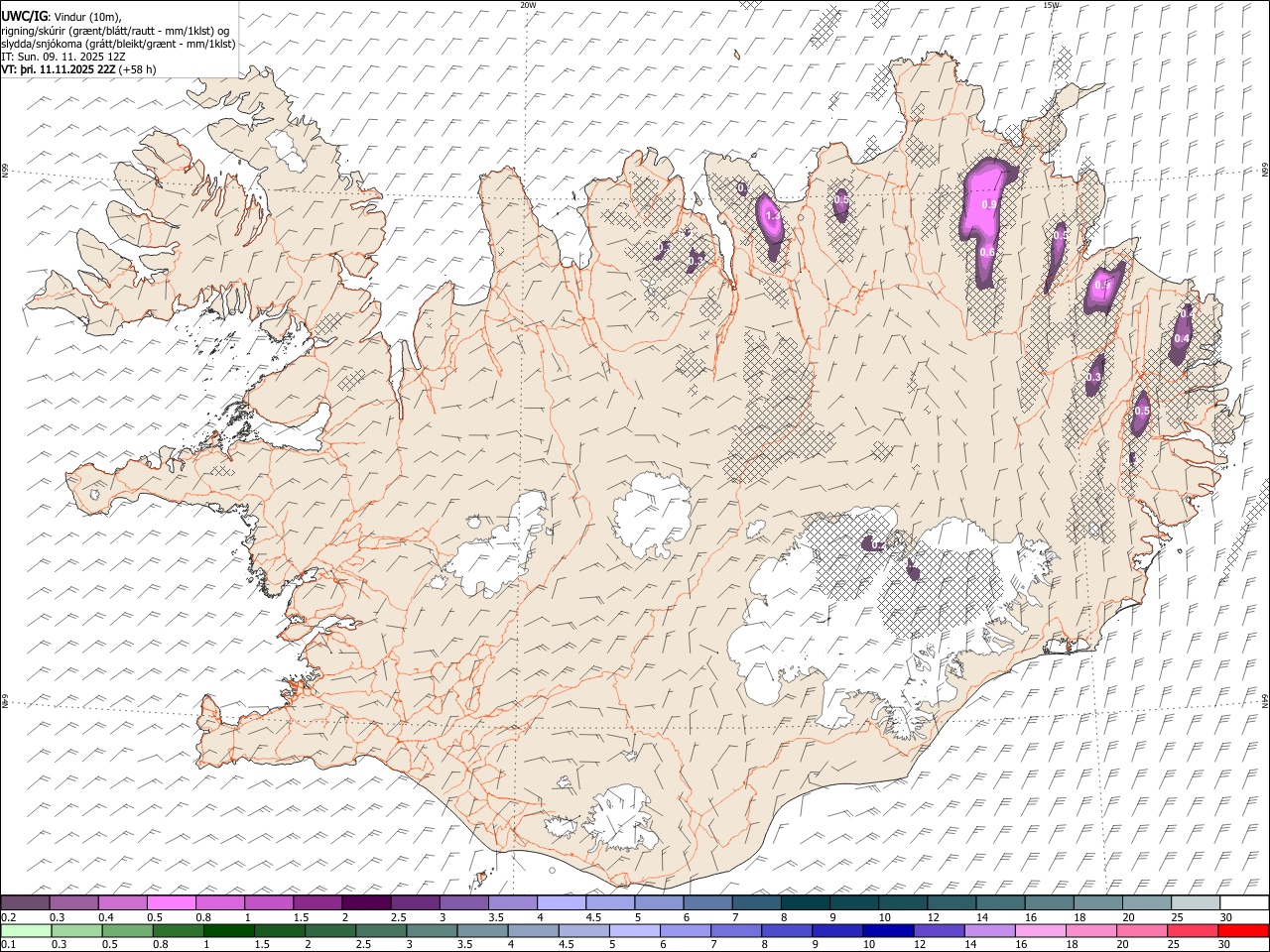Pick the 0.3 mauve swatch in the top legend row
Screen dimensions: 1270x952
pyautogui.click(x=74, y=903)
